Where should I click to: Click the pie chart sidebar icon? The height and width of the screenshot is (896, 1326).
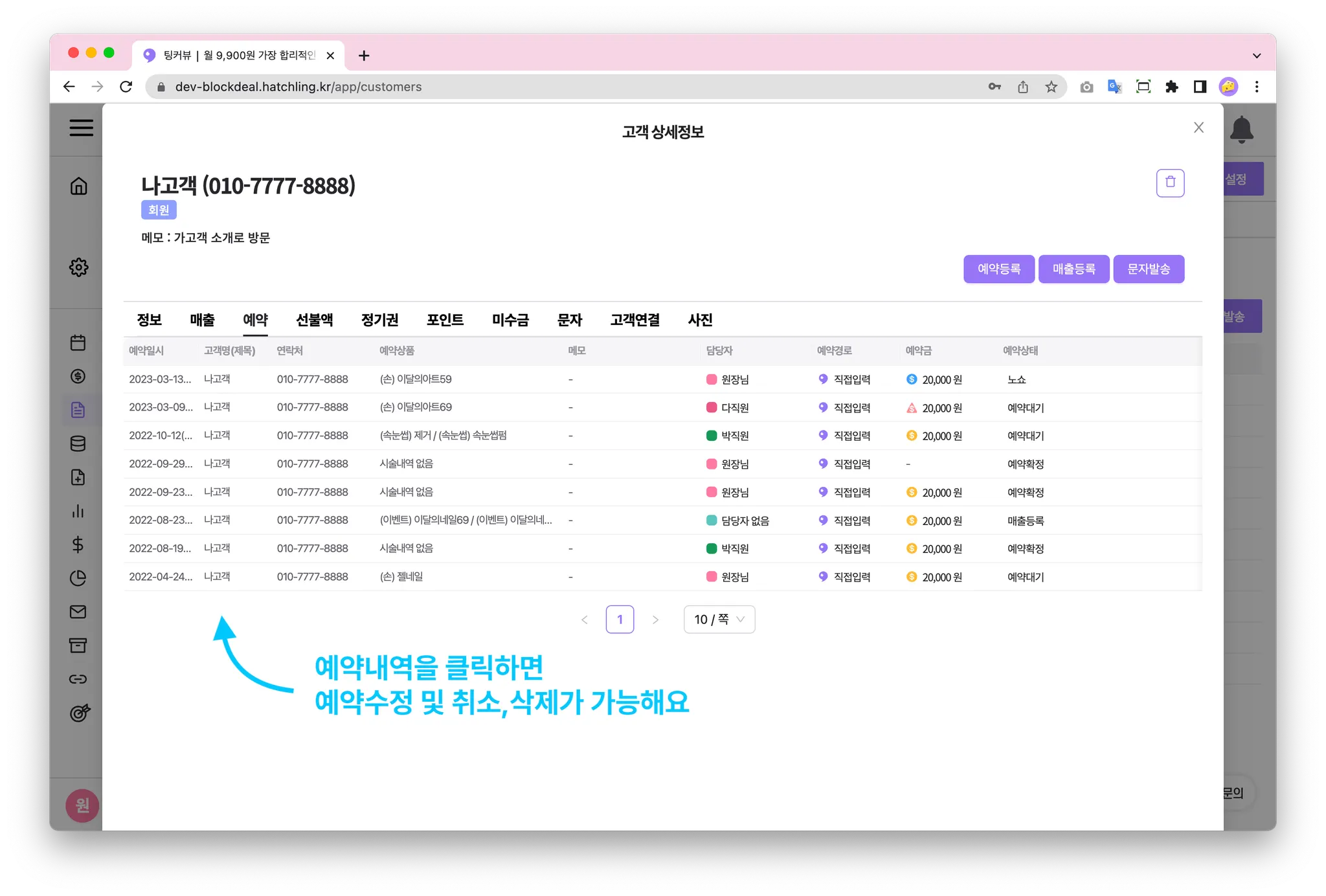click(78, 578)
